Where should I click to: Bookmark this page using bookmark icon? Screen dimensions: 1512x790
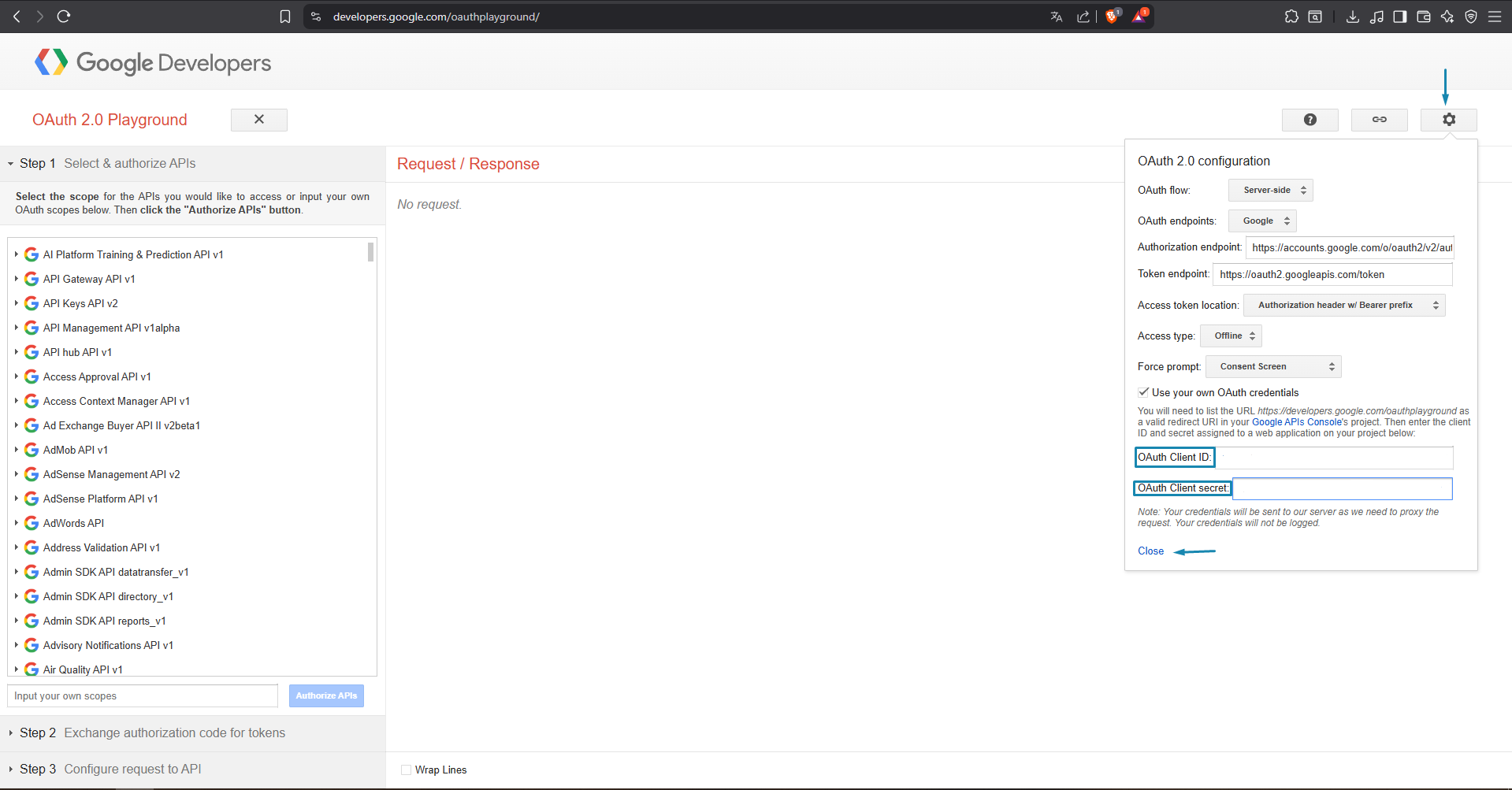pos(285,17)
